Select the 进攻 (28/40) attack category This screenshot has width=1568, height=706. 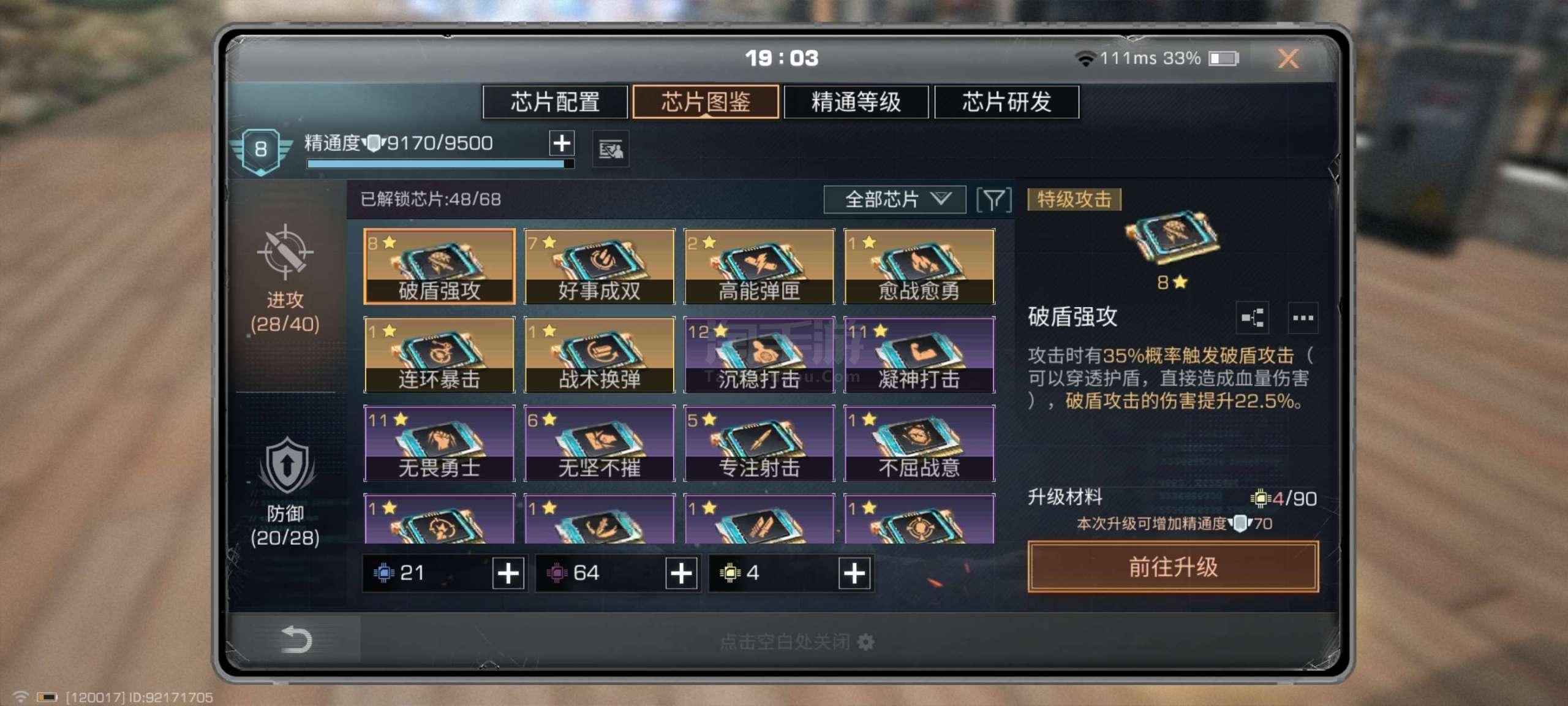click(285, 279)
